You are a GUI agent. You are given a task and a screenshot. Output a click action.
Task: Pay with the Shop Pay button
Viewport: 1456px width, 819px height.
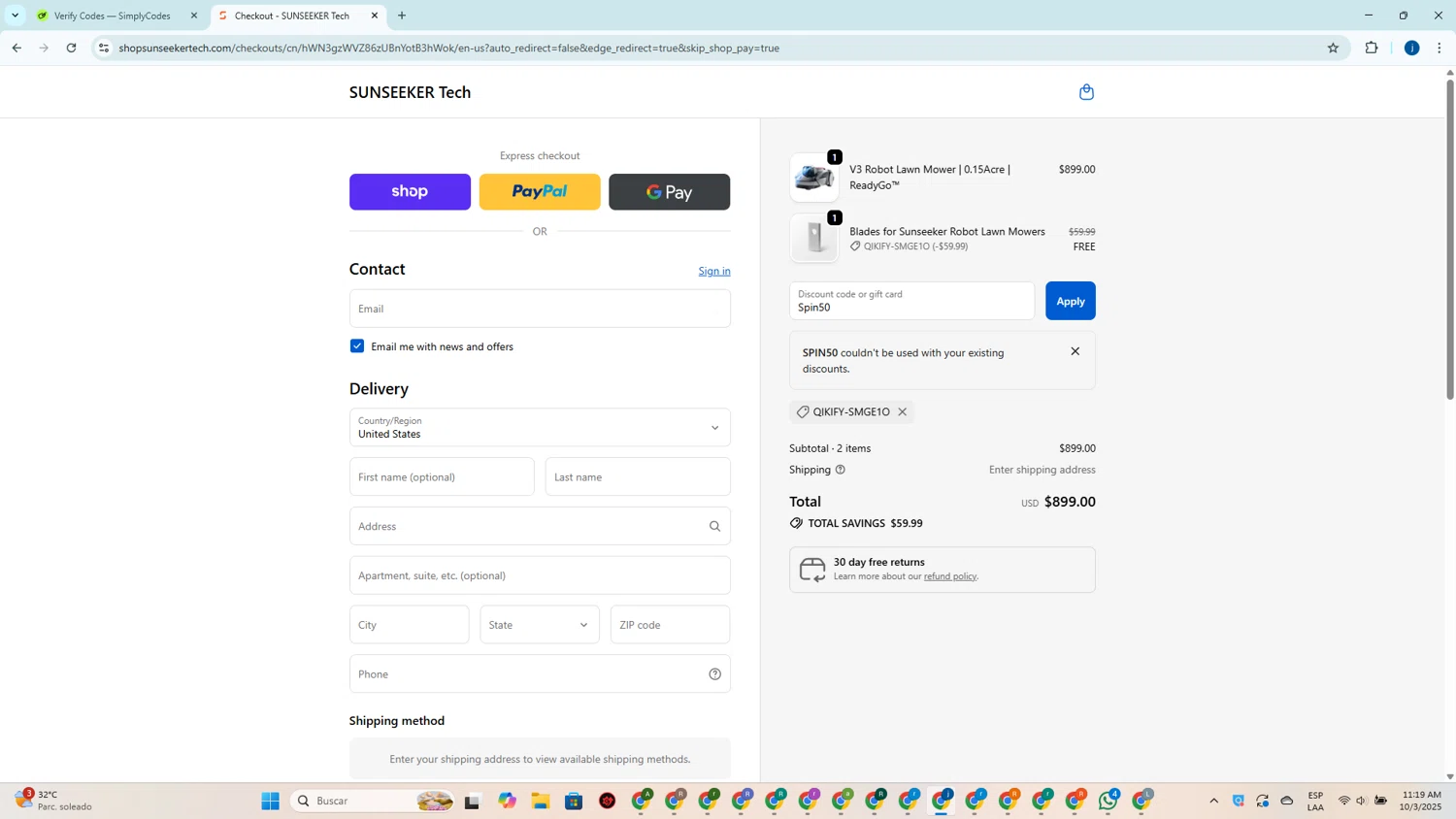coord(410,192)
